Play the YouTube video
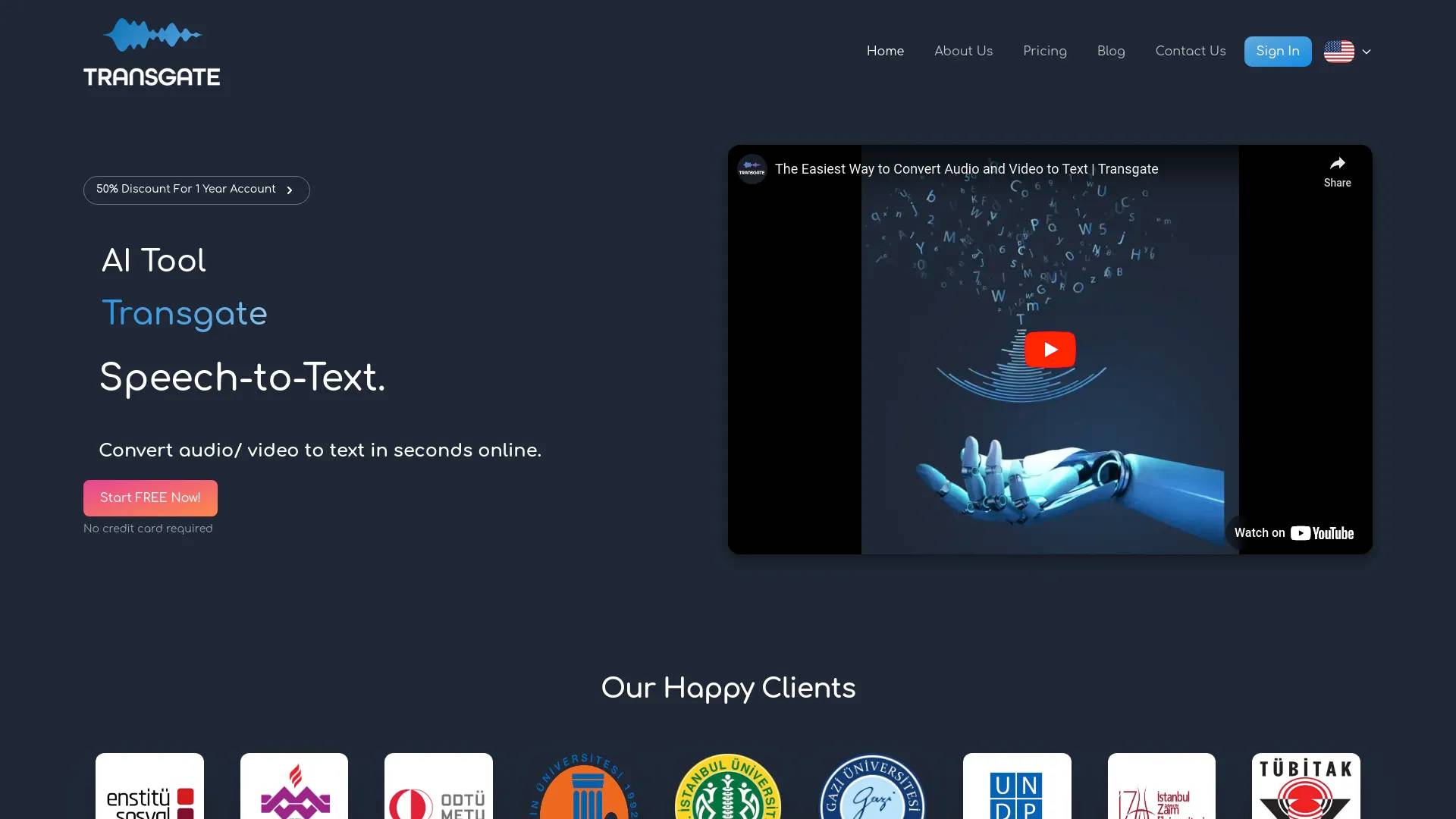 1050,349
